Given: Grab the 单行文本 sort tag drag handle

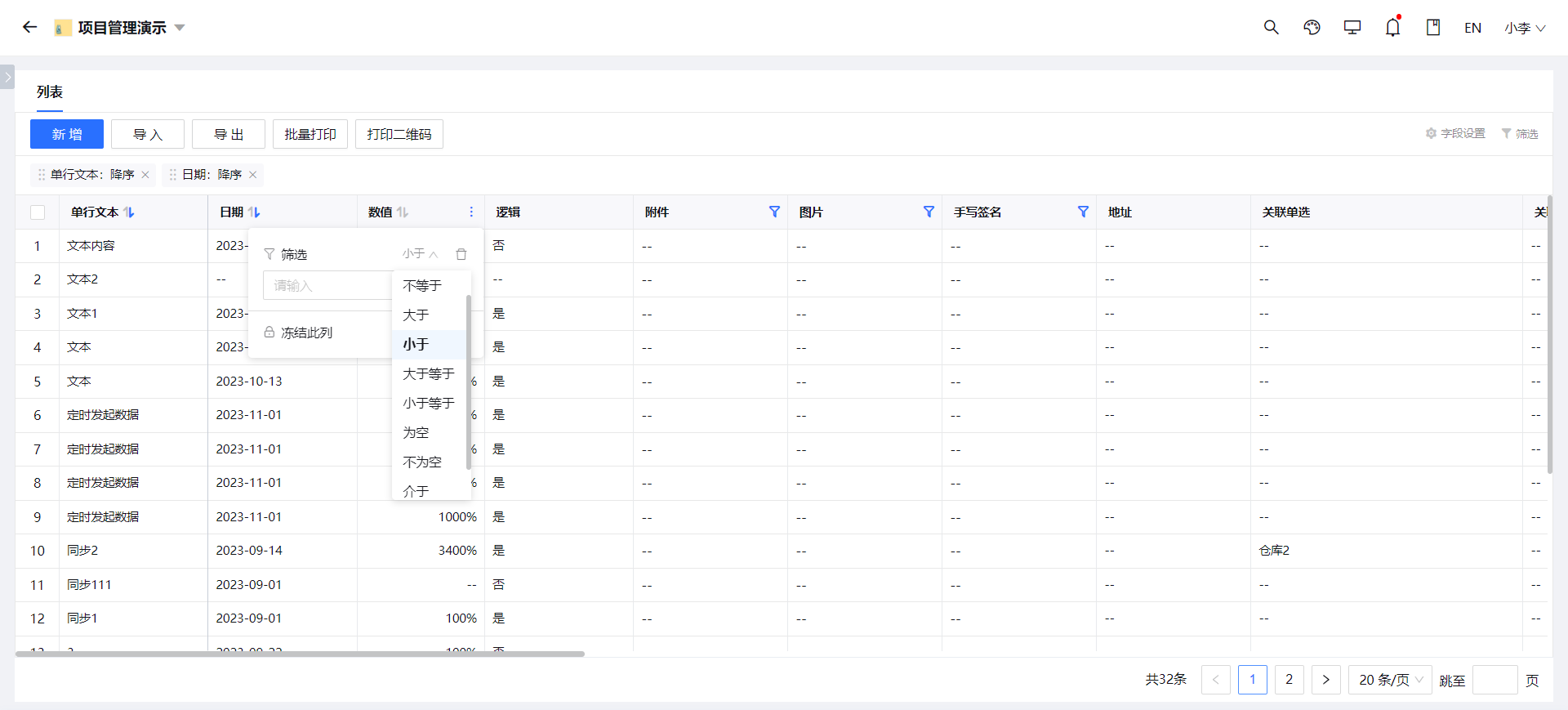Looking at the screenshot, I should coord(42,175).
